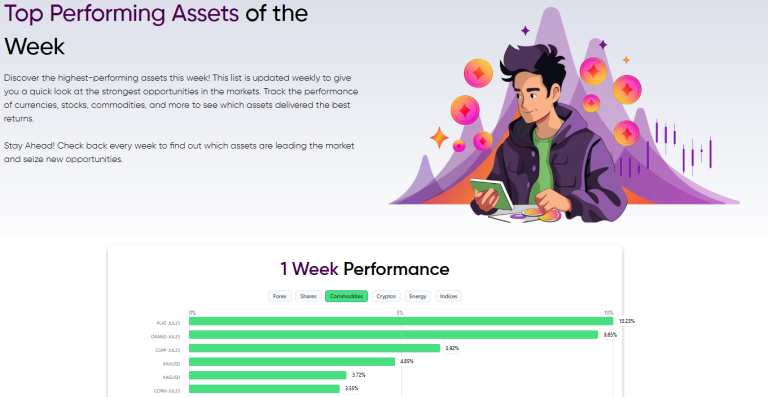The width and height of the screenshot is (768, 397).
Task: Click the PLAT-JUL25 axis label
Action: pos(168,323)
